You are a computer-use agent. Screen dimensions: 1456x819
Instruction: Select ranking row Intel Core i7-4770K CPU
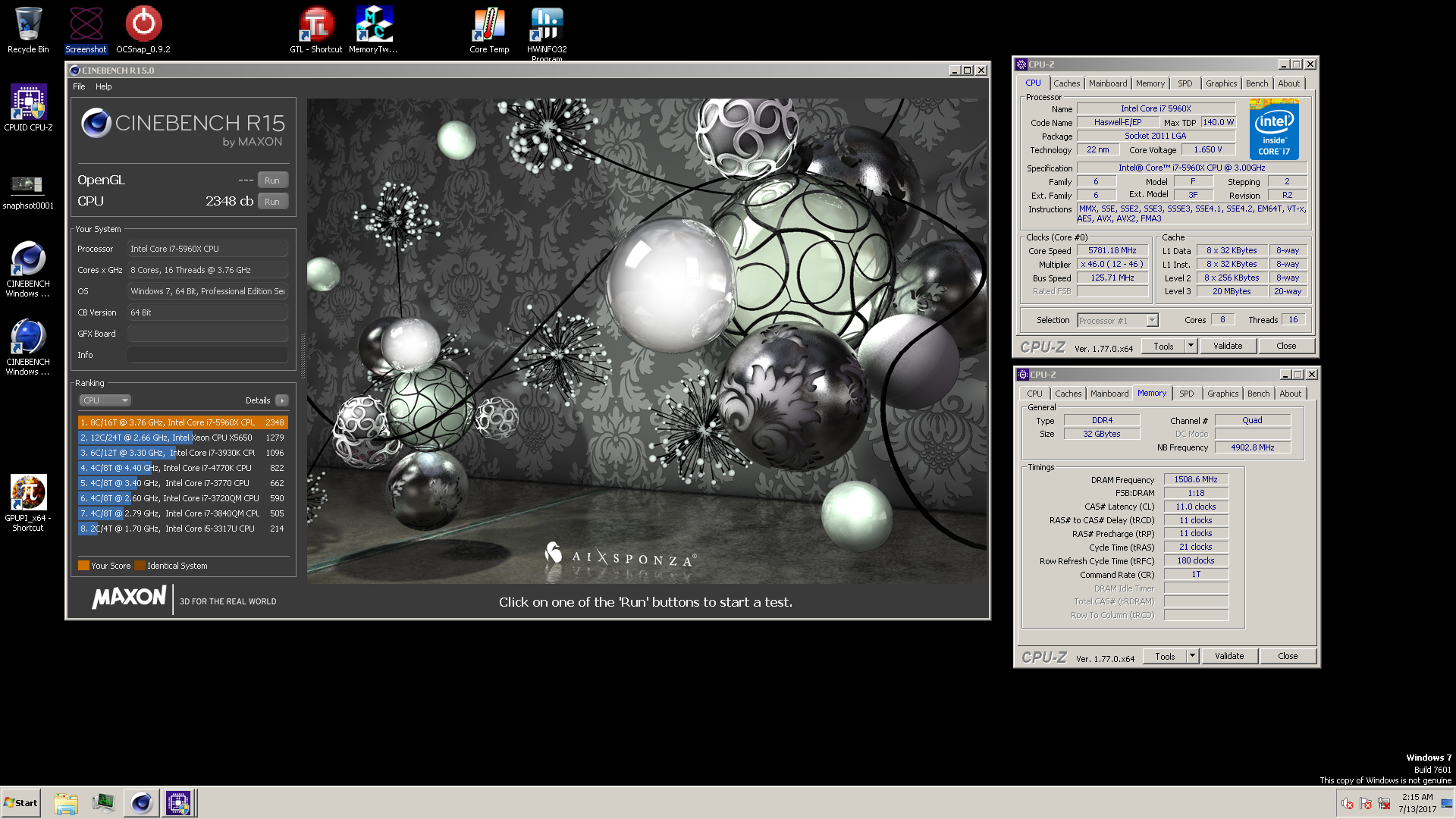183,468
